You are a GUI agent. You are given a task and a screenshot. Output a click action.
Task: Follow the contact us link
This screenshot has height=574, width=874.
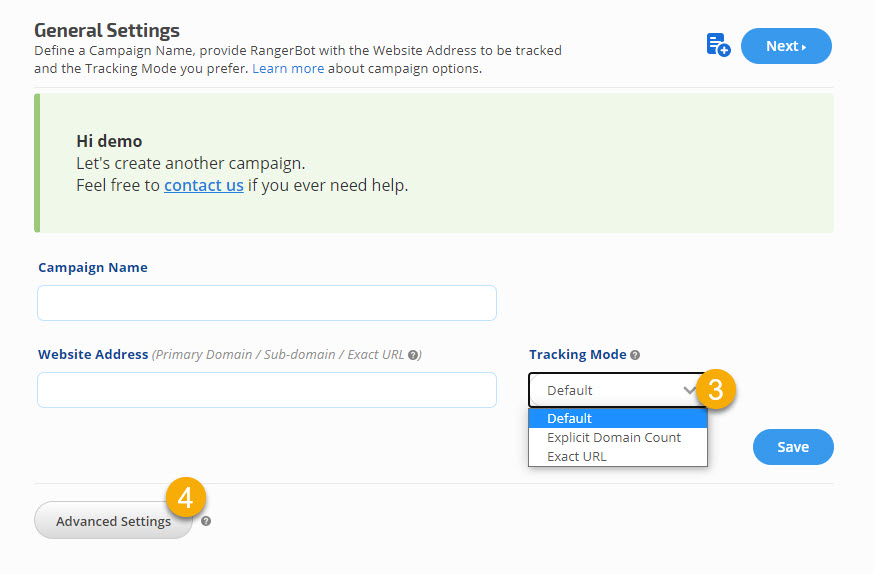pos(204,185)
